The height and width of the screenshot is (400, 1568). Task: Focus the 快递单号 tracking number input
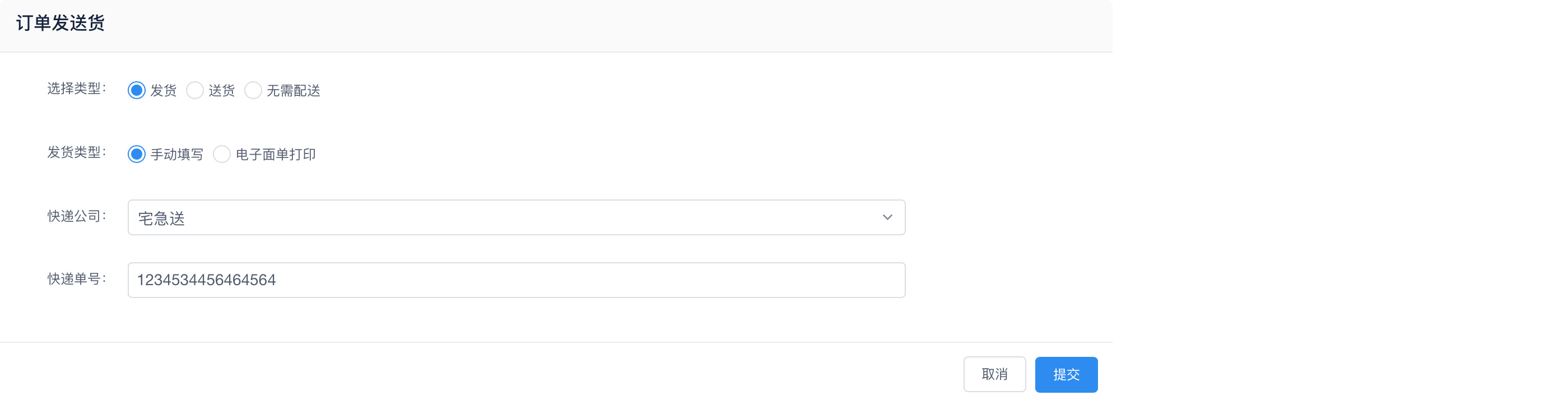tap(516, 280)
